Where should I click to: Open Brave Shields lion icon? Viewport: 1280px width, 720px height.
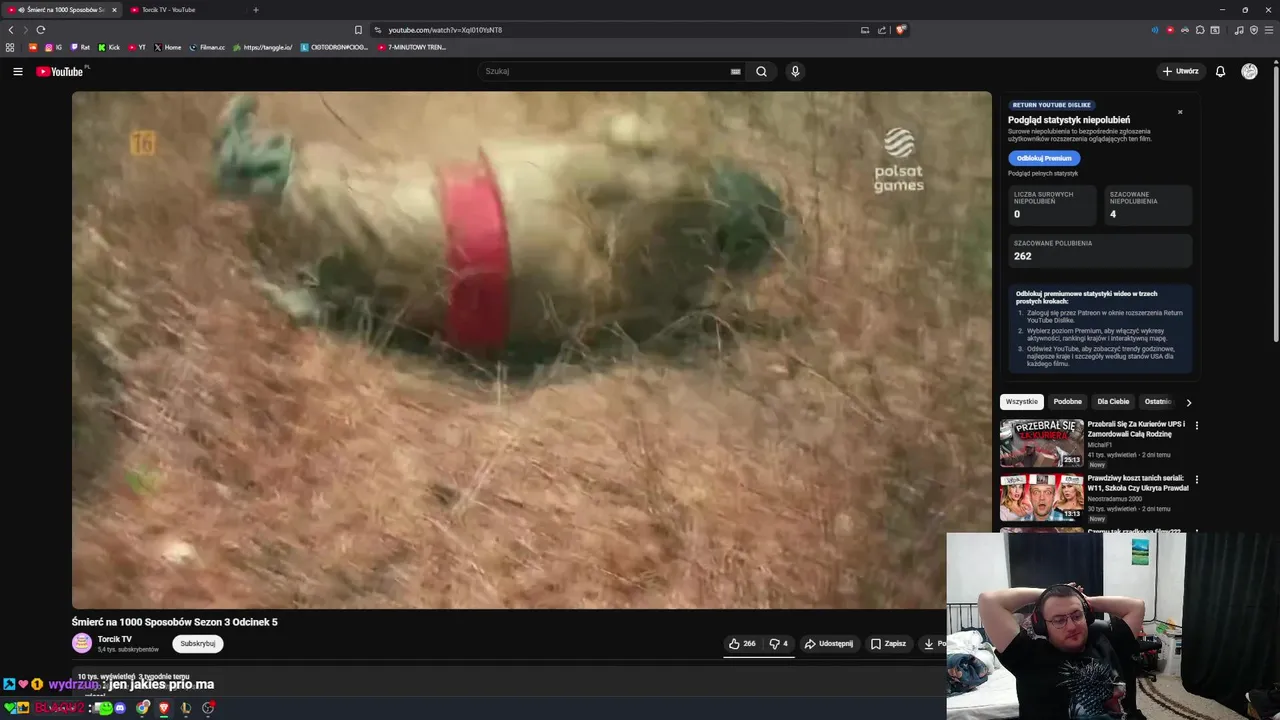pos(901,30)
